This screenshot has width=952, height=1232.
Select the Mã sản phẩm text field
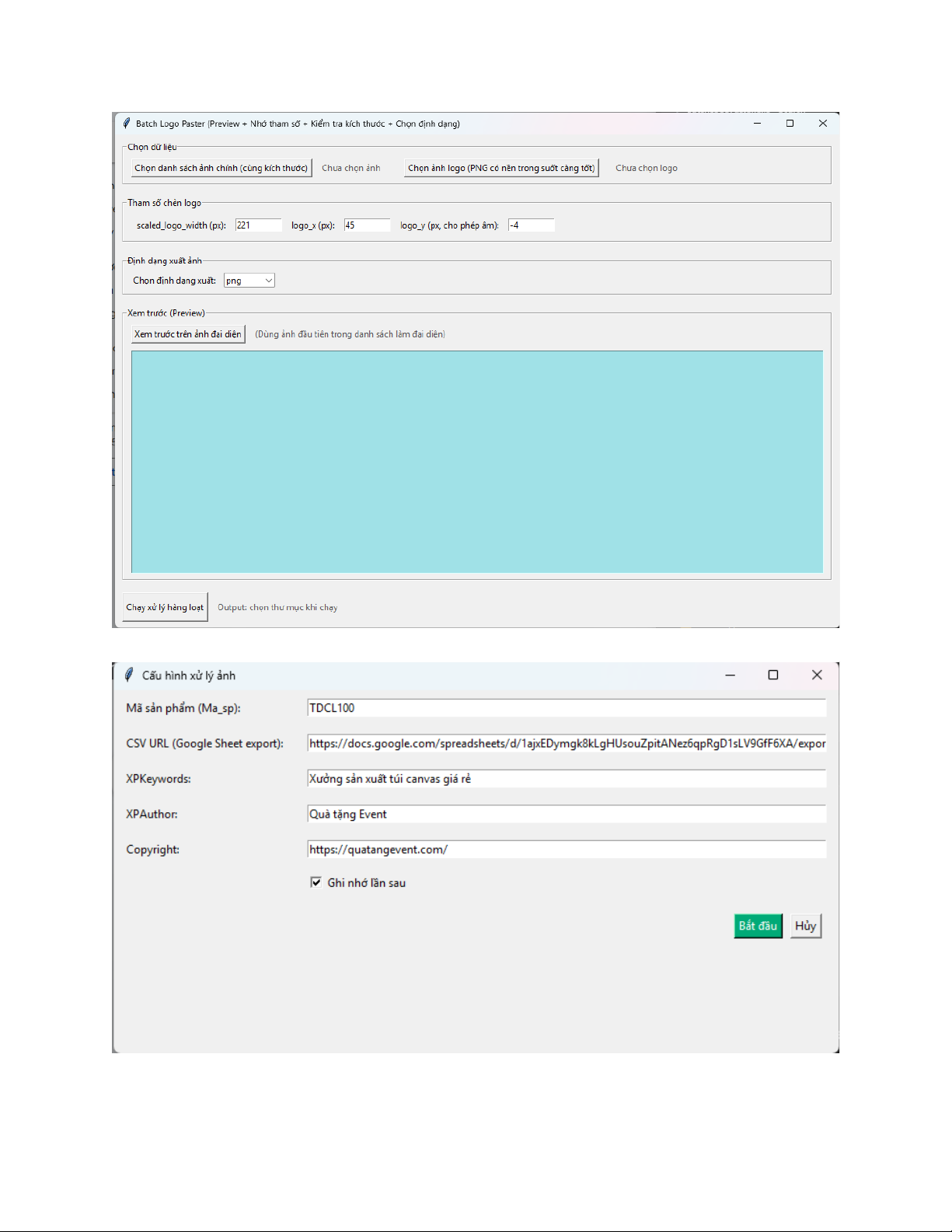click(x=566, y=708)
